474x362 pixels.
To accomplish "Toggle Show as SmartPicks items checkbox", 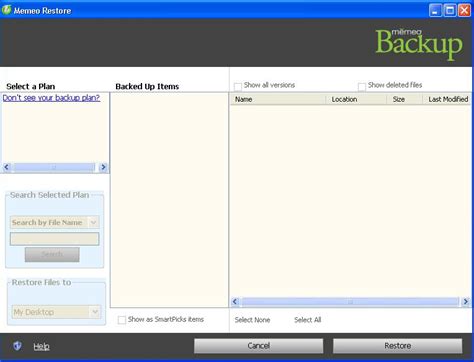I will pyautogui.click(x=122, y=320).
